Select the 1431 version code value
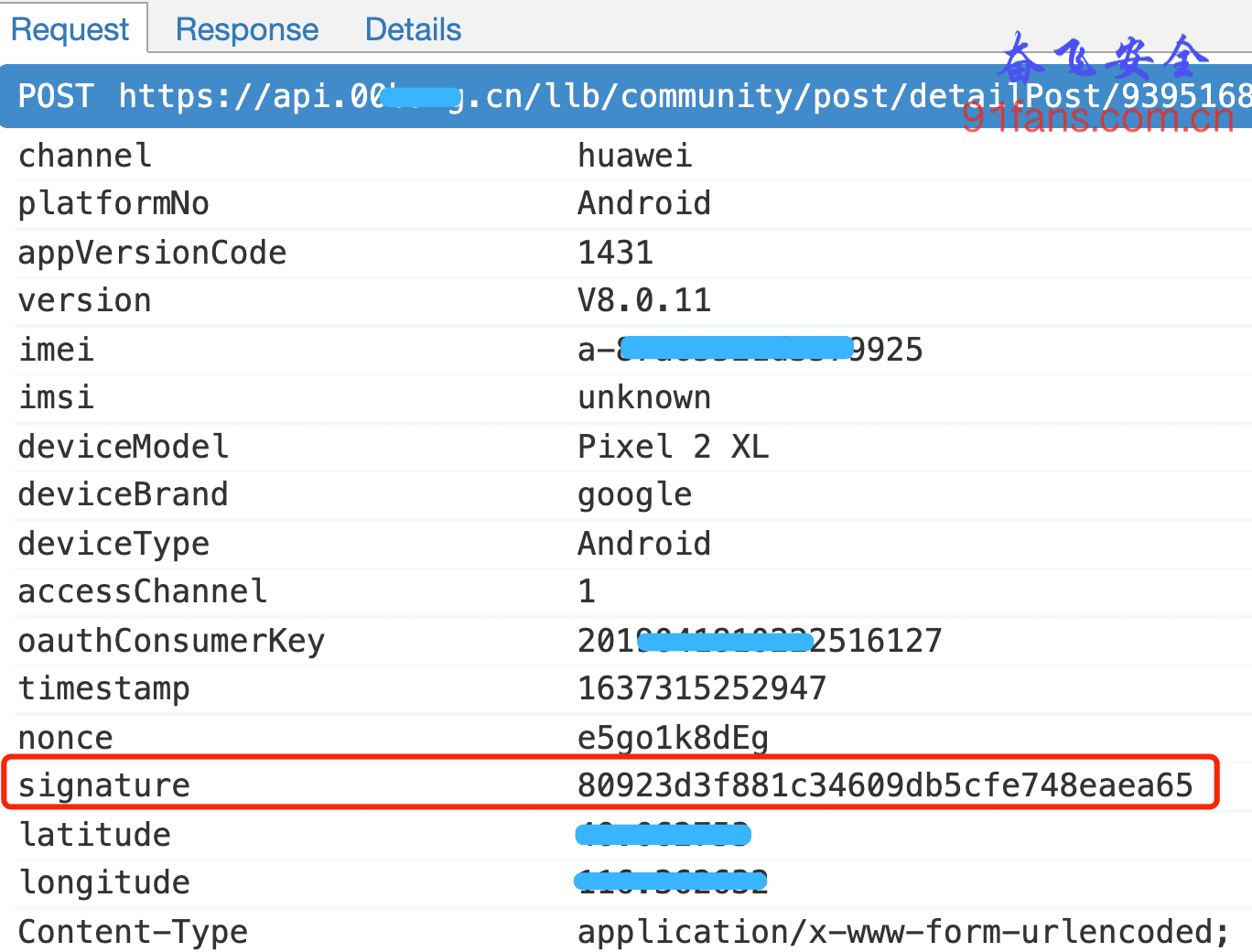The width and height of the screenshot is (1252, 952). 615,253
